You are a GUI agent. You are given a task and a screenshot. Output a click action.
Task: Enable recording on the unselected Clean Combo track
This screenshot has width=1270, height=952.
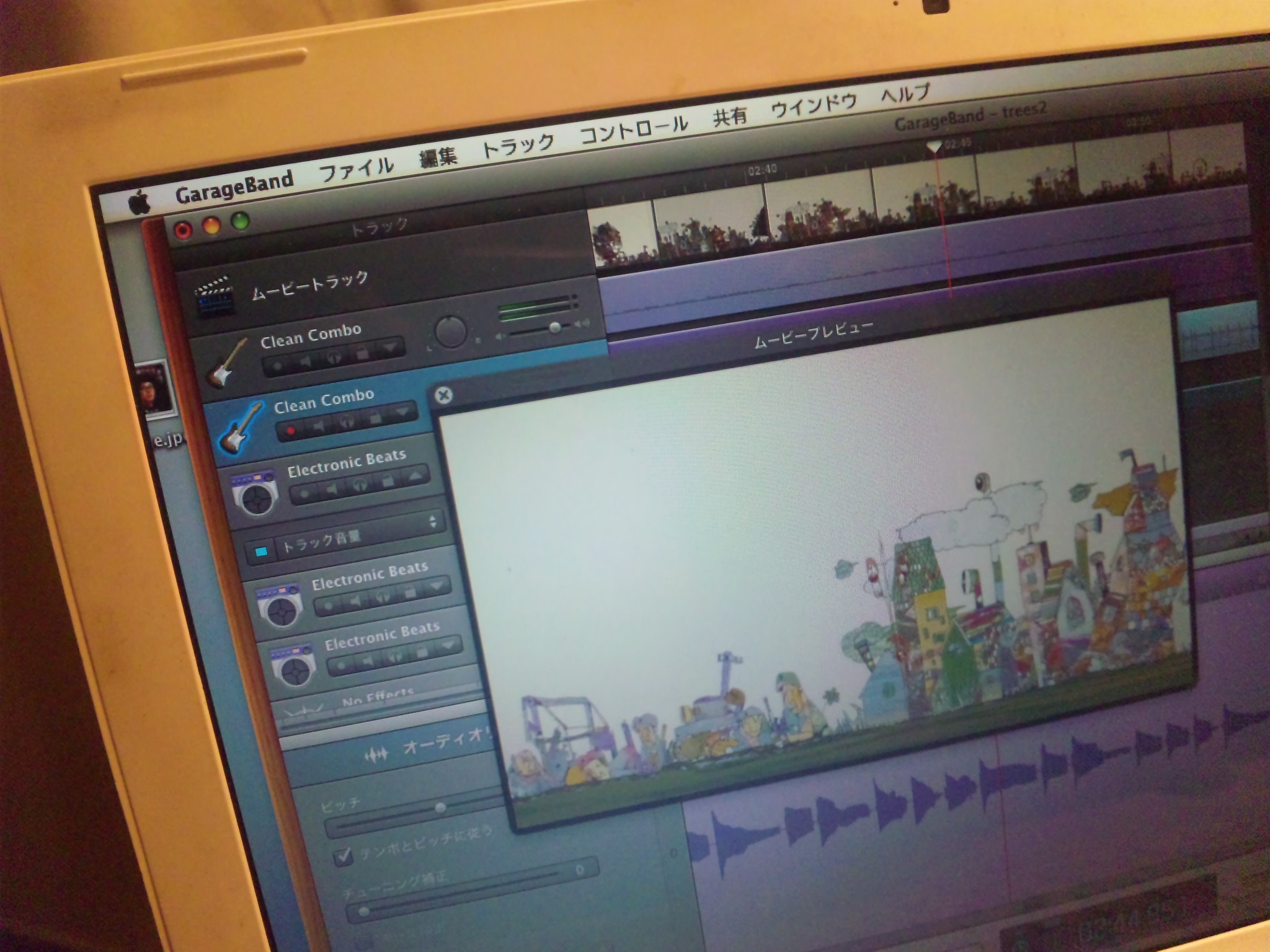pyautogui.click(x=277, y=365)
